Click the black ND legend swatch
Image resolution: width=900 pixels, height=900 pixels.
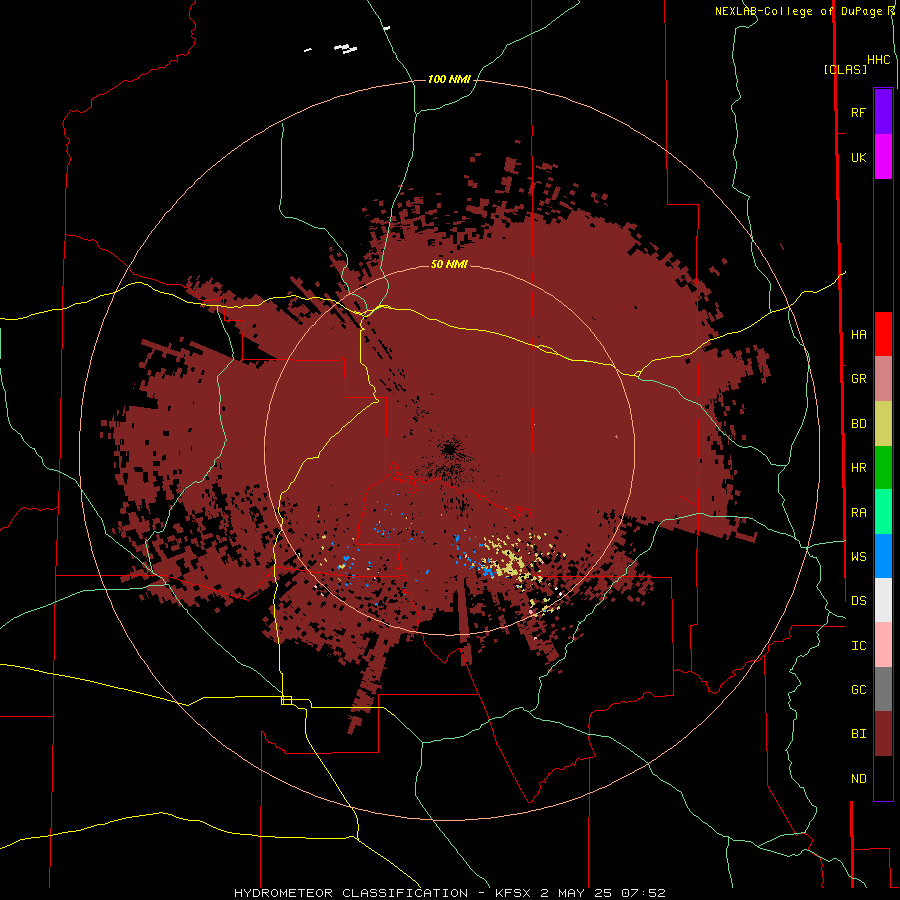(883, 778)
